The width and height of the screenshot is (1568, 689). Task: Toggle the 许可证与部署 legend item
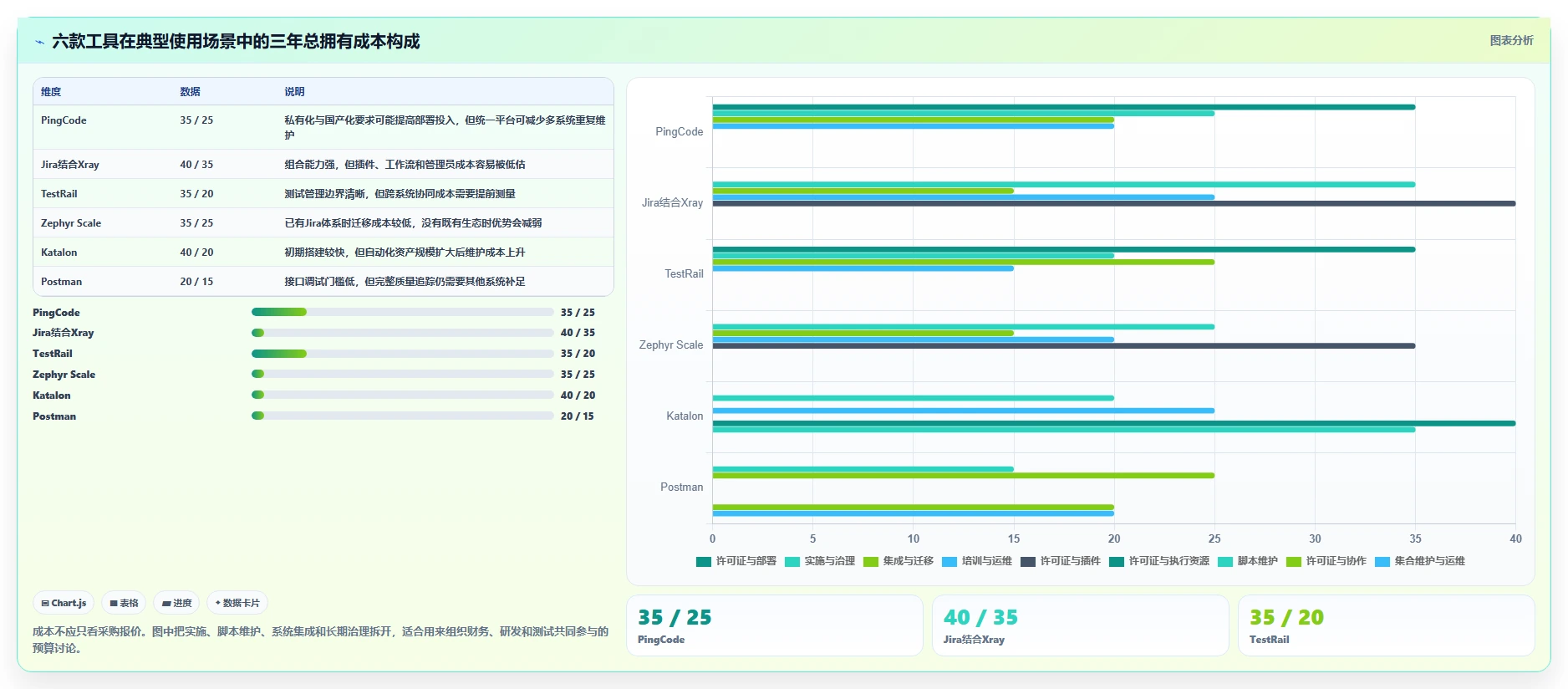point(736,561)
